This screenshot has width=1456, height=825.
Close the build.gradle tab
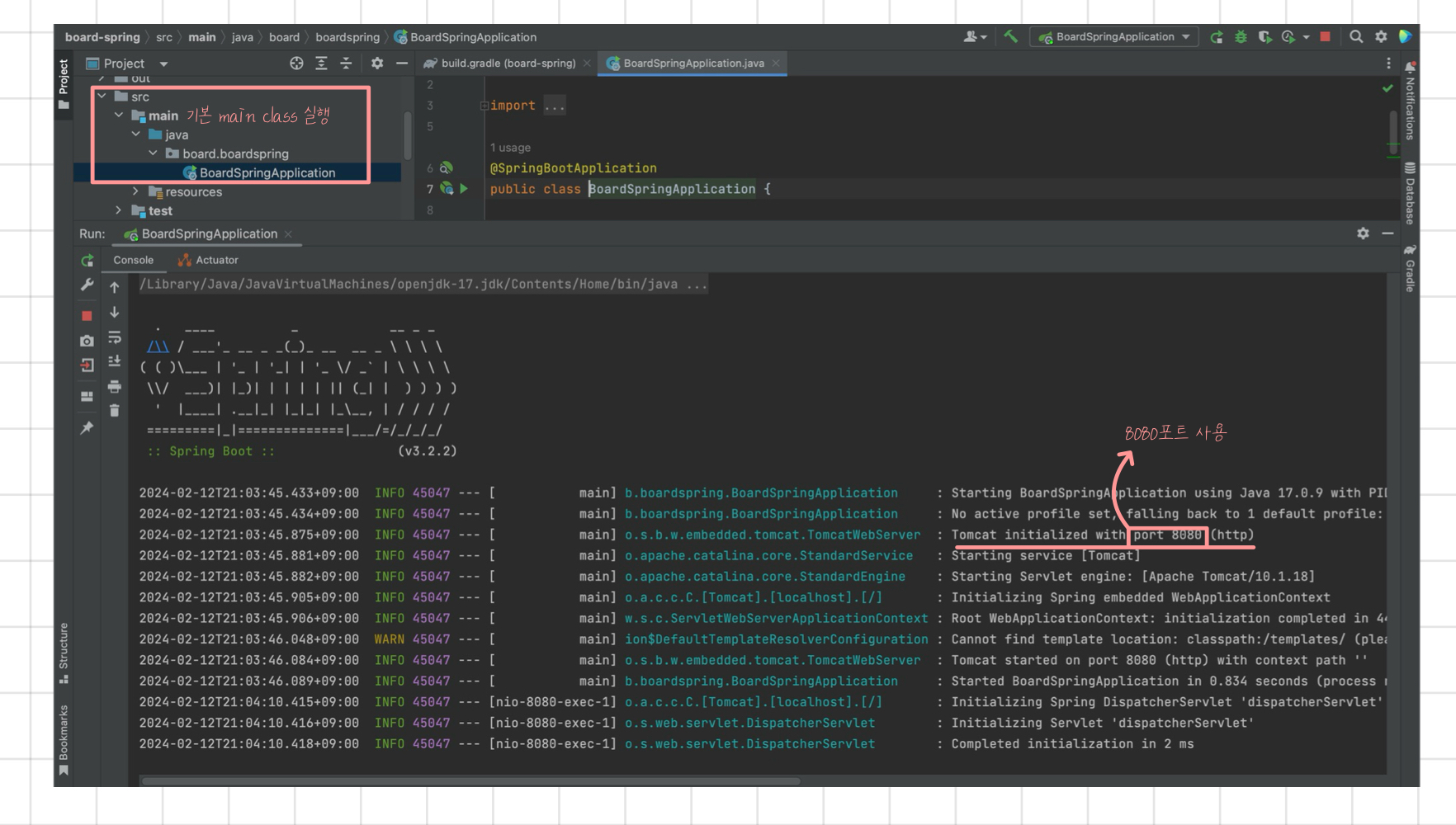tap(587, 64)
